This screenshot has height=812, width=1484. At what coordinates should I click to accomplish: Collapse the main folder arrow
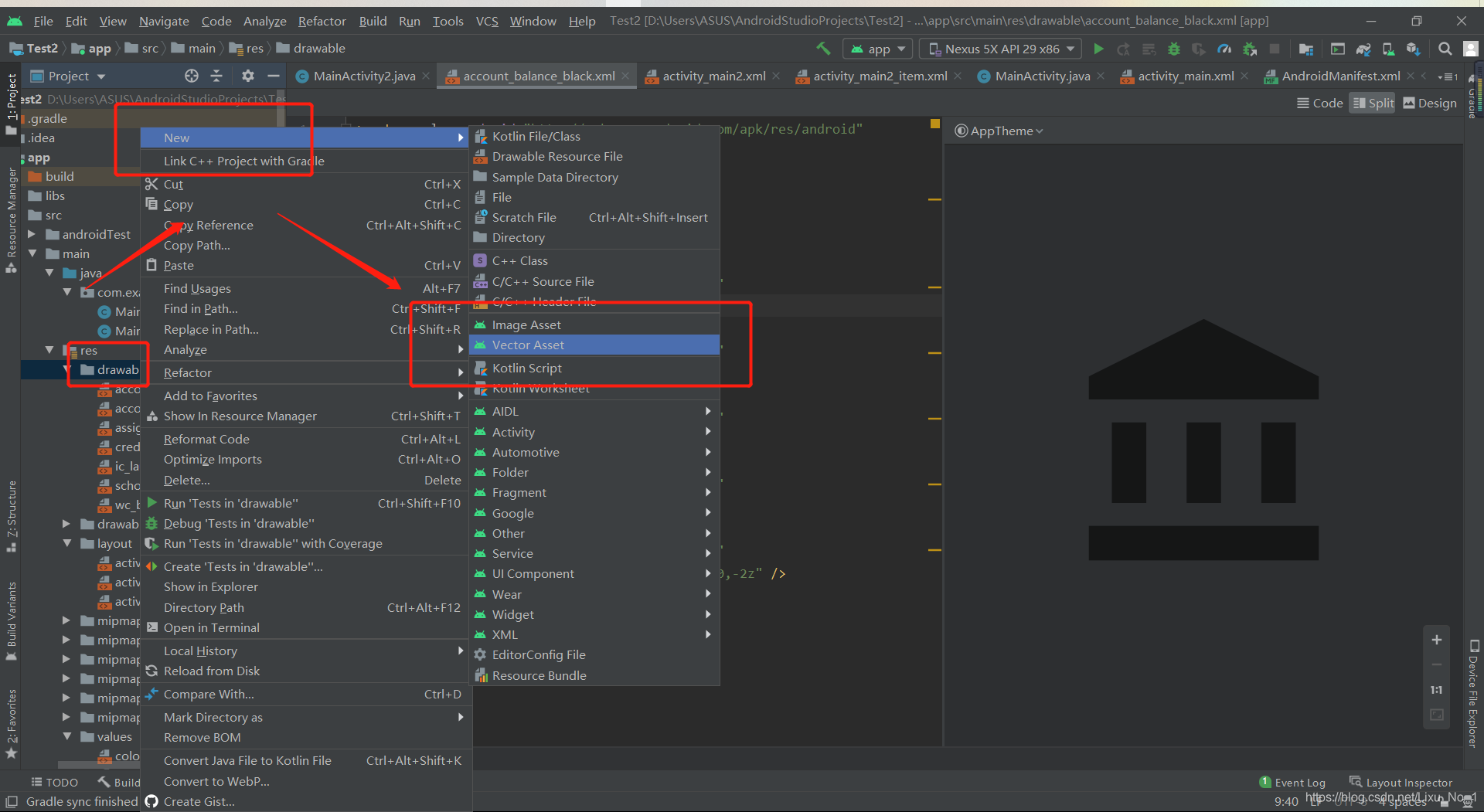point(32,253)
